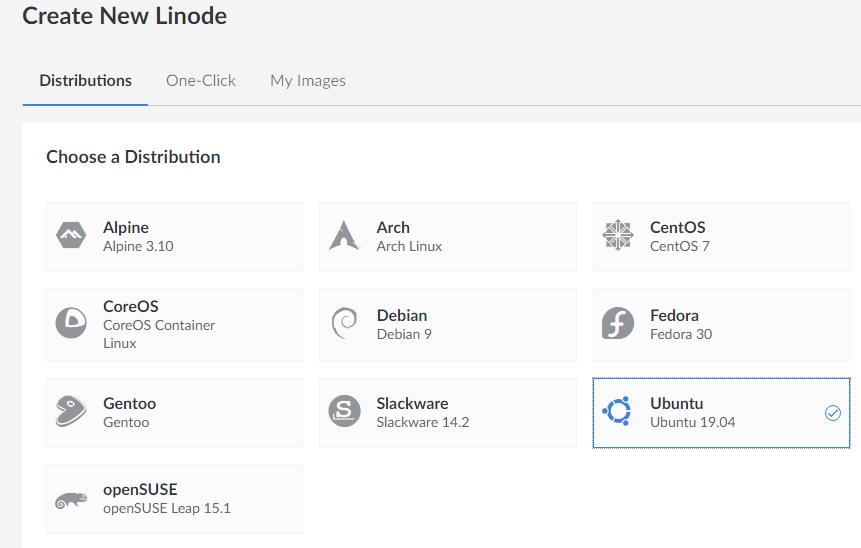This screenshot has height=548, width=861.
Task: Click the checkmark on the Ubuntu card
Action: pos(832,413)
